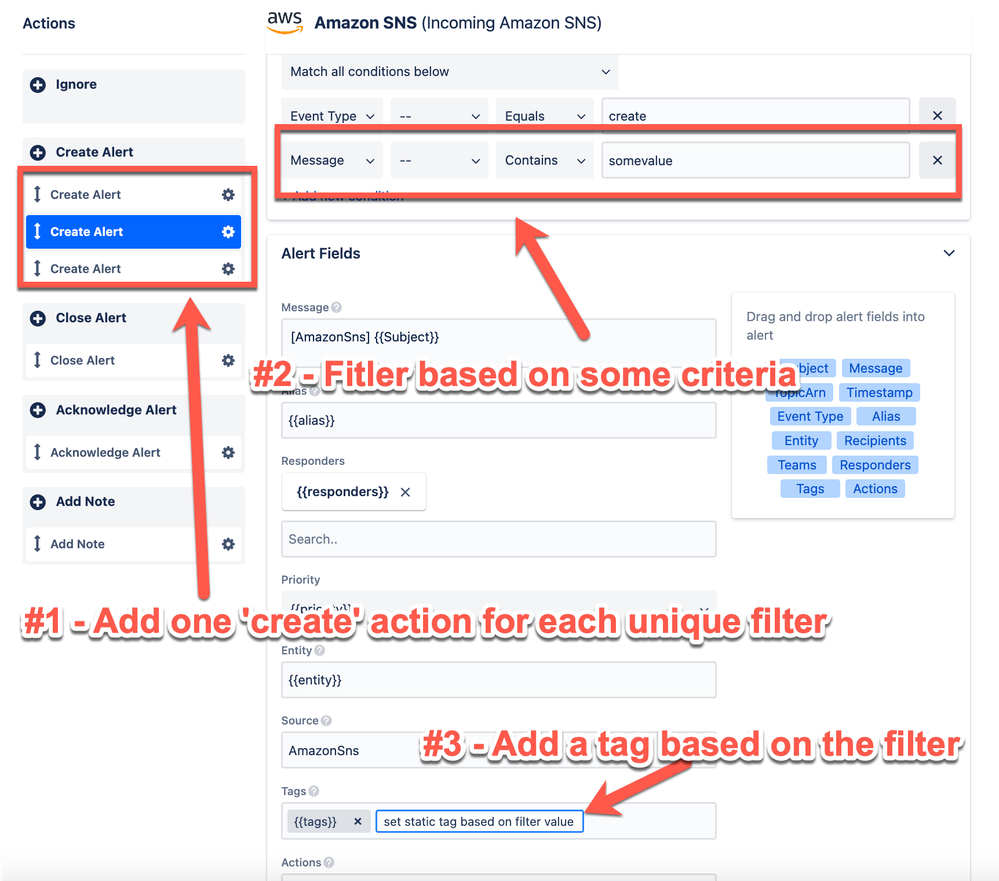
Task: Click the Responders draggable field chip
Action: (875, 465)
